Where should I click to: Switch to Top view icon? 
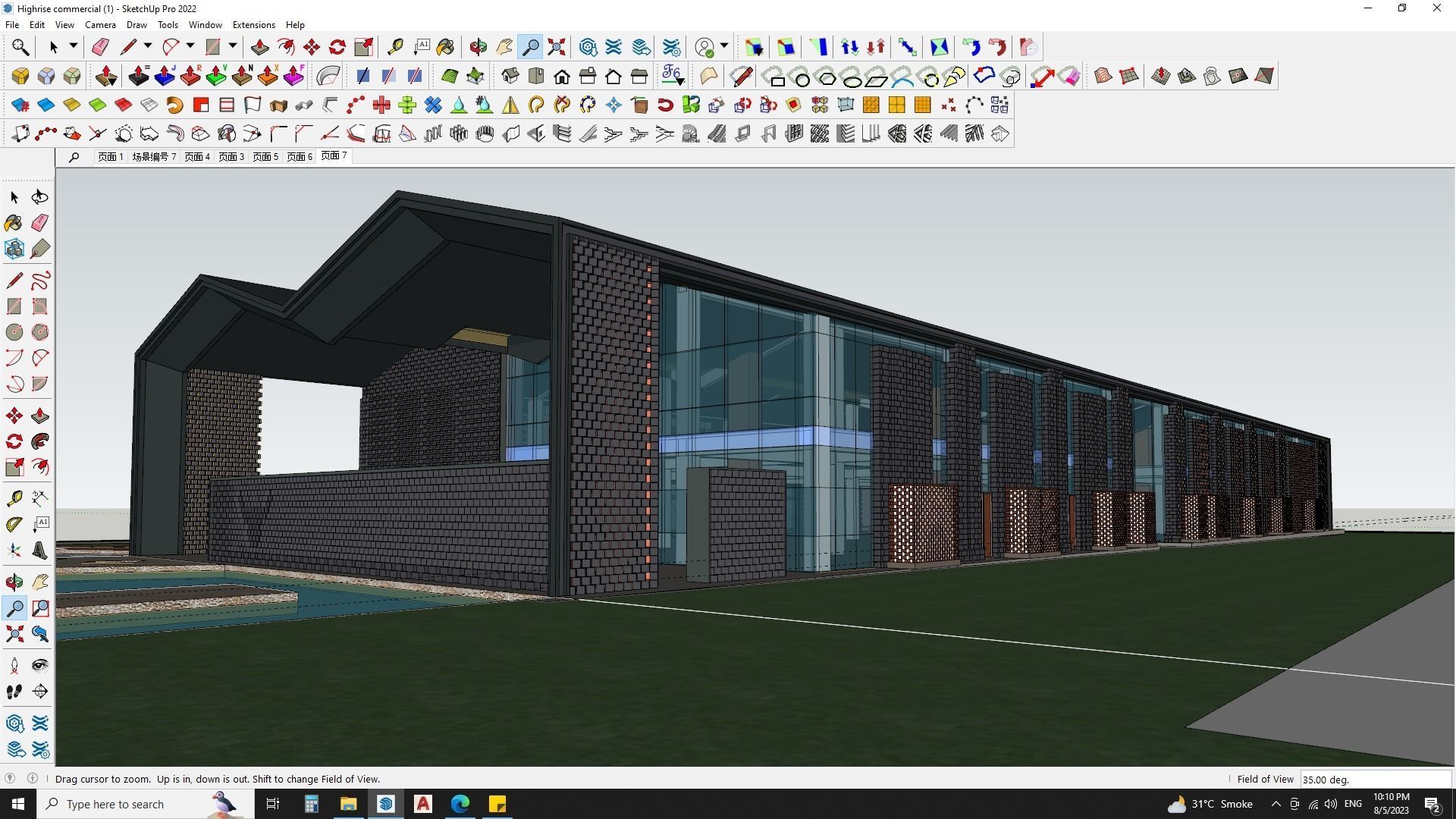pos(536,76)
